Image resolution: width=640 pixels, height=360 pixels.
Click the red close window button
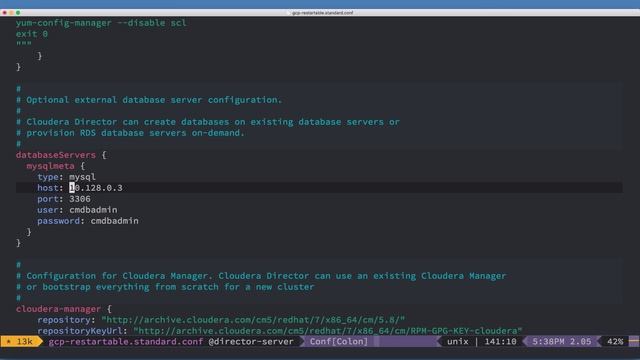click(x=4, y=13)
